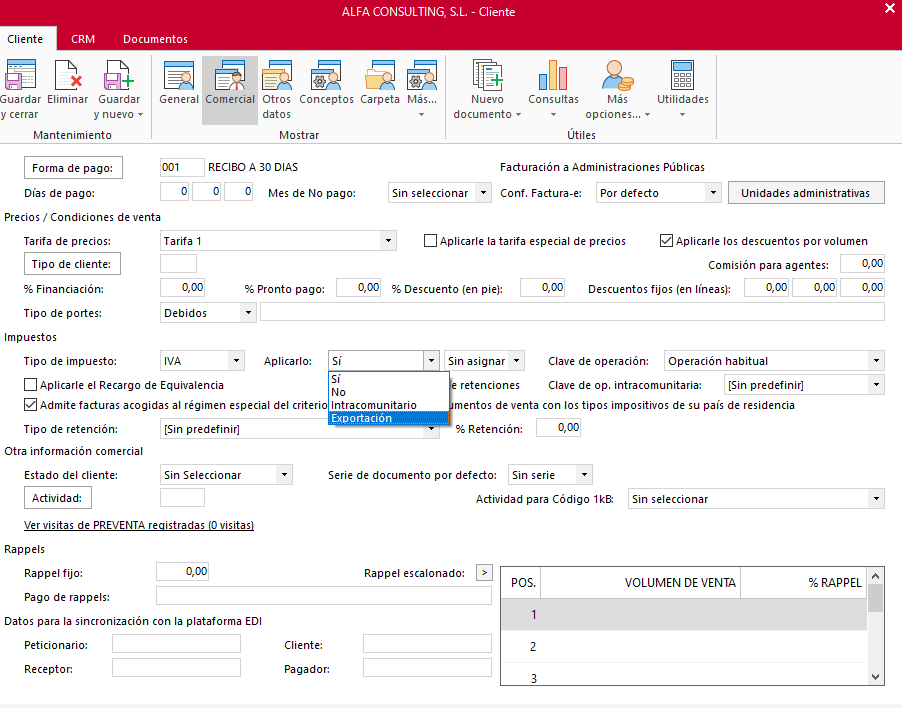Open Clave de op. intracomunitaria dropdown
Viewport: 902px width, 708px height.
[876, 385]
